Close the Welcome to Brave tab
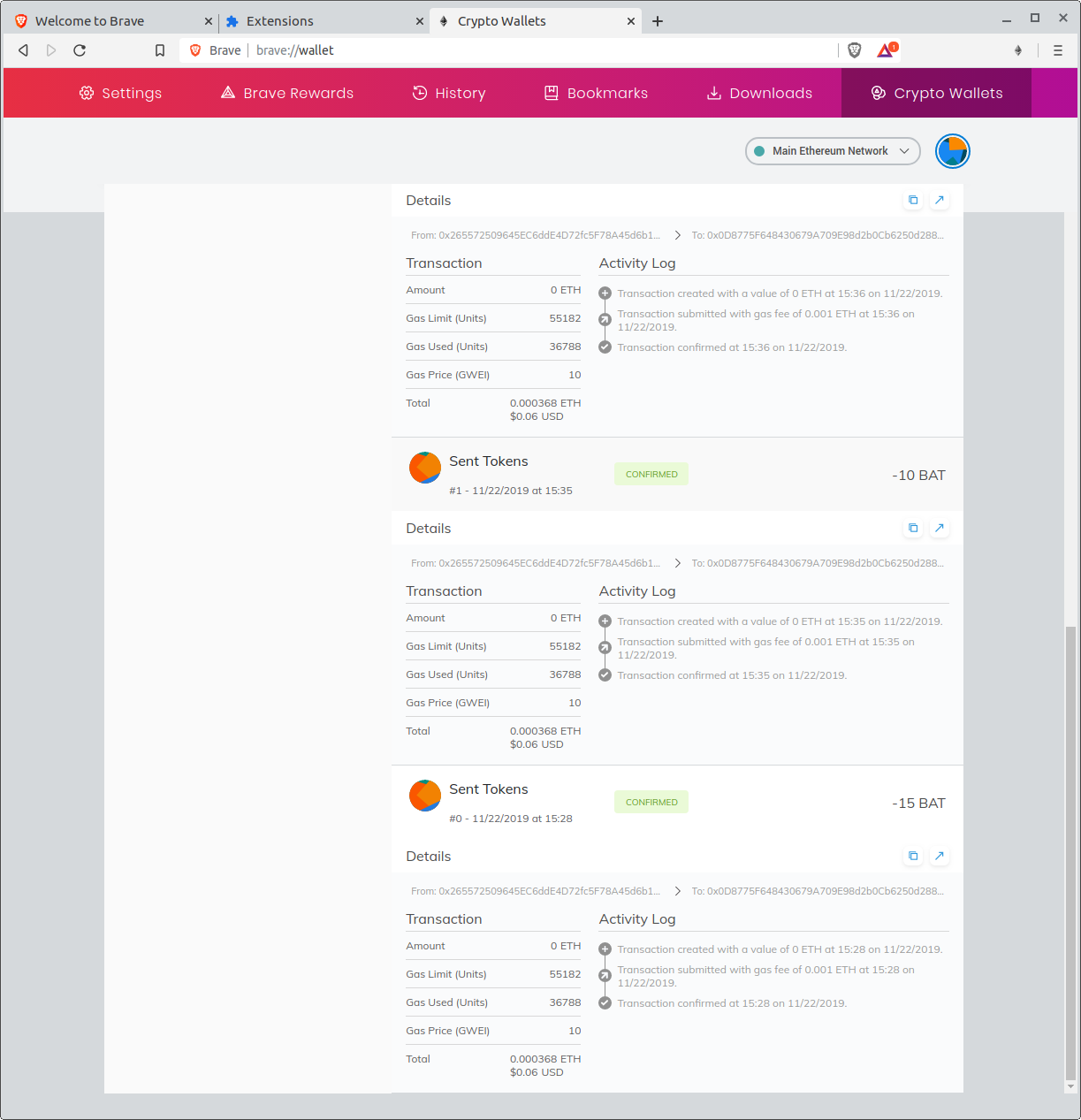Viewport: 1081px width, 1120px height. coord(208,21)
